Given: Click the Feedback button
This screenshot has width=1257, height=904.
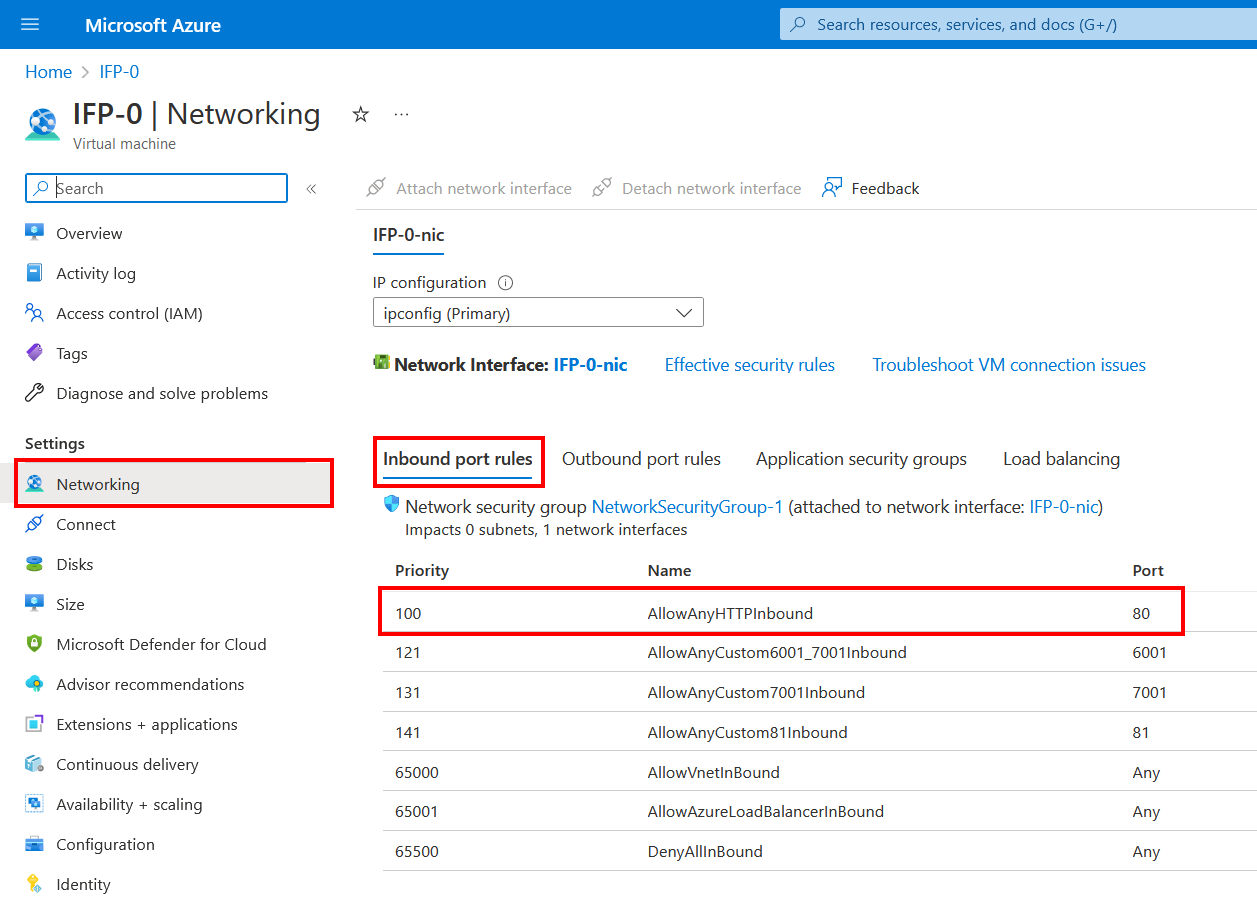Looking at the screenshot, I should coord(870,188).
